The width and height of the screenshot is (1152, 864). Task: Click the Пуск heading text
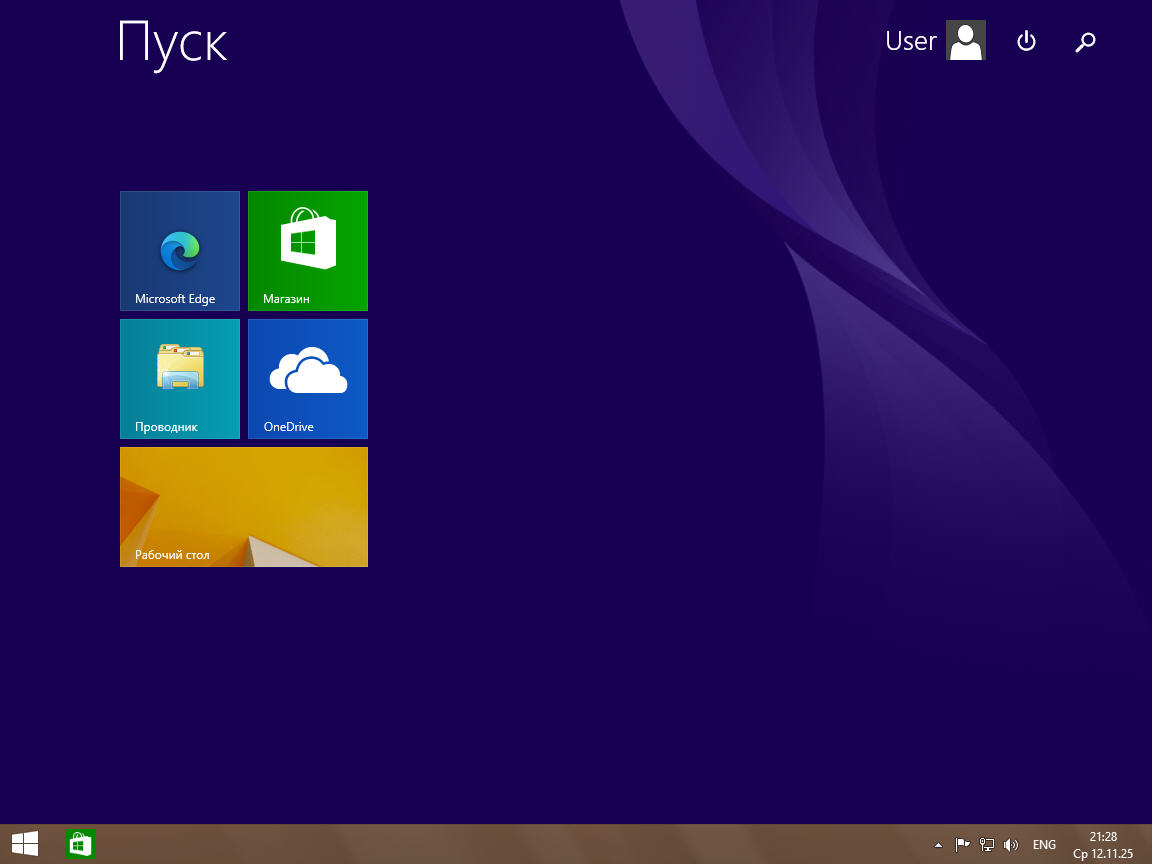(x=173, y=43)
